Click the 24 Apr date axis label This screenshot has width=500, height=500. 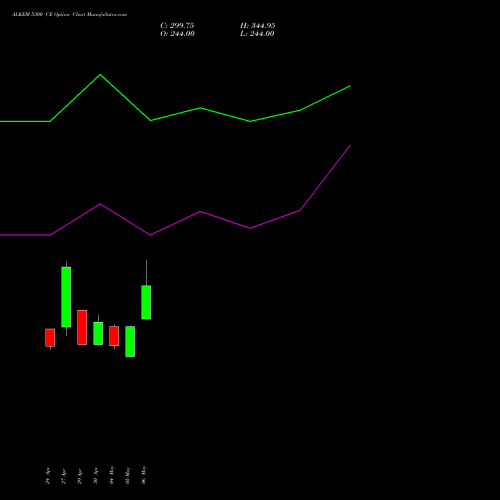tap(48, 475)
